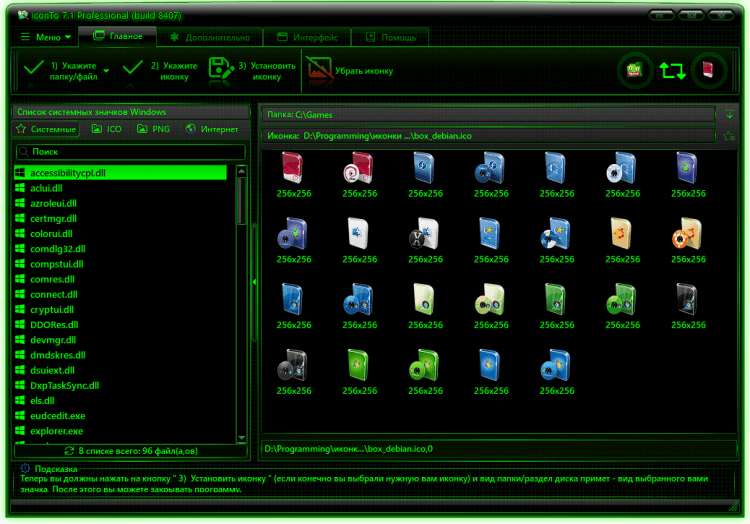Select the Системные tab

(x=46, y=129)
